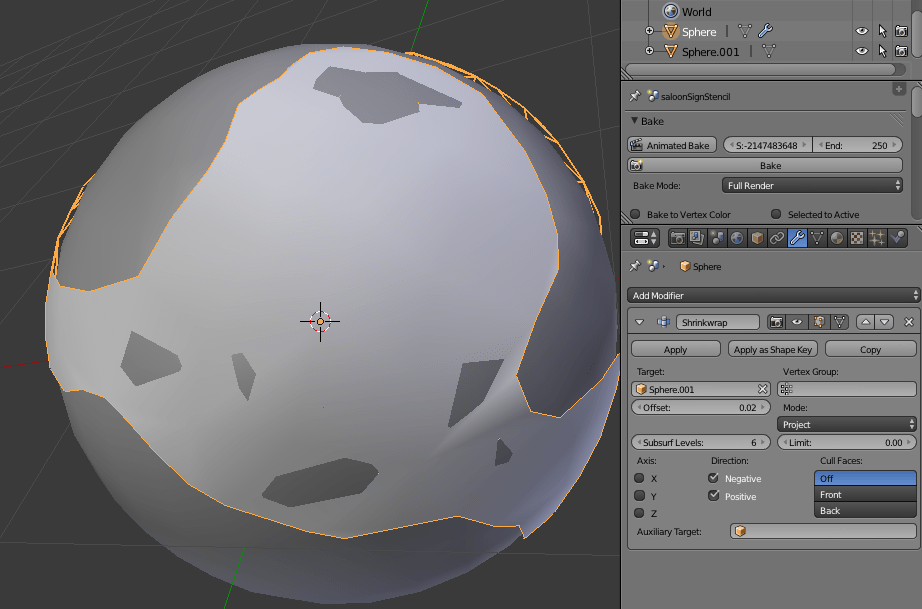This screenshot has height=609, width=922.
Task: Click the Offset value slider
Action: [x=700, y=407]
